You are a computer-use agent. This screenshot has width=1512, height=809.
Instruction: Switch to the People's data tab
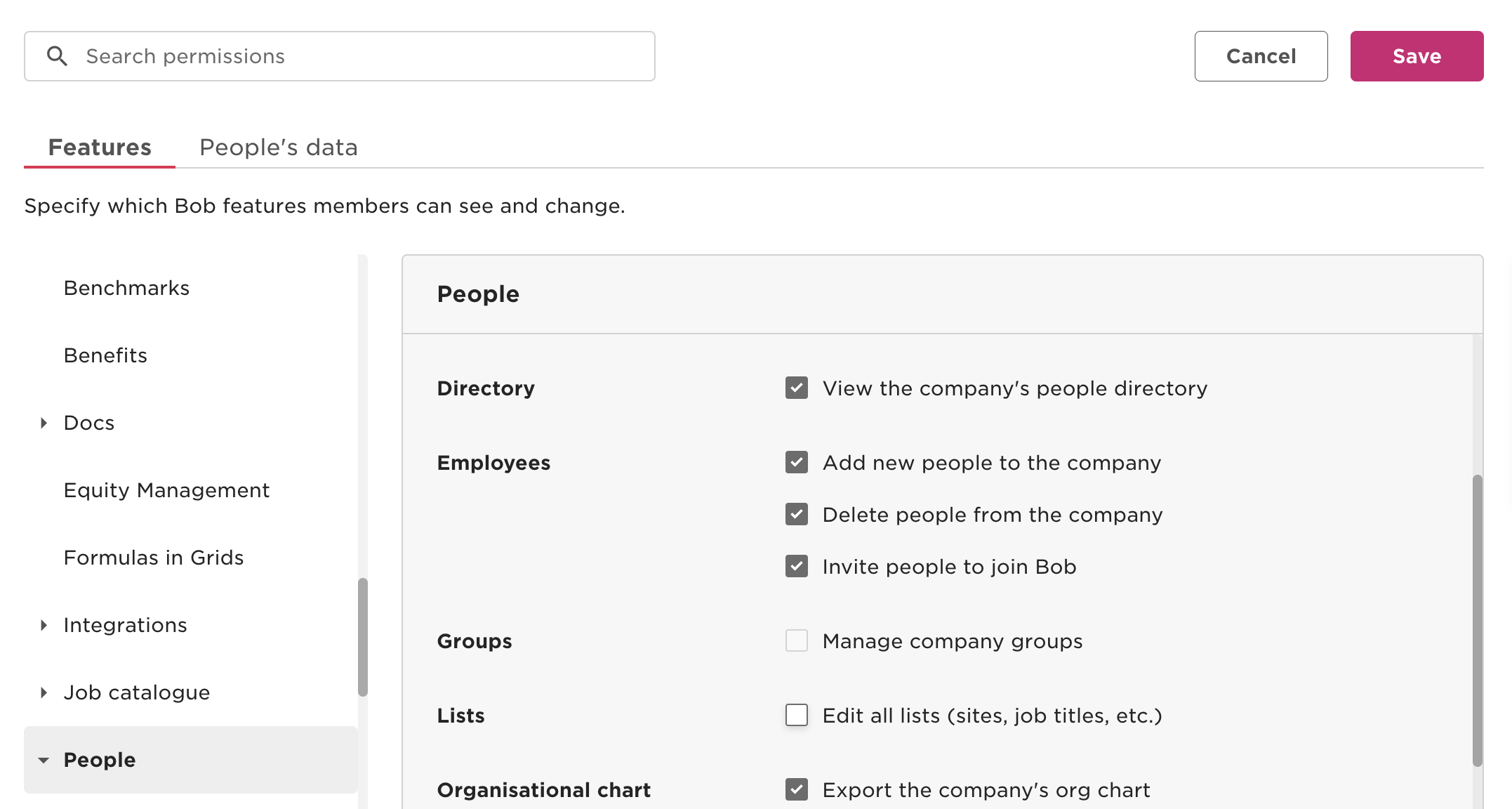click(279, 147)
